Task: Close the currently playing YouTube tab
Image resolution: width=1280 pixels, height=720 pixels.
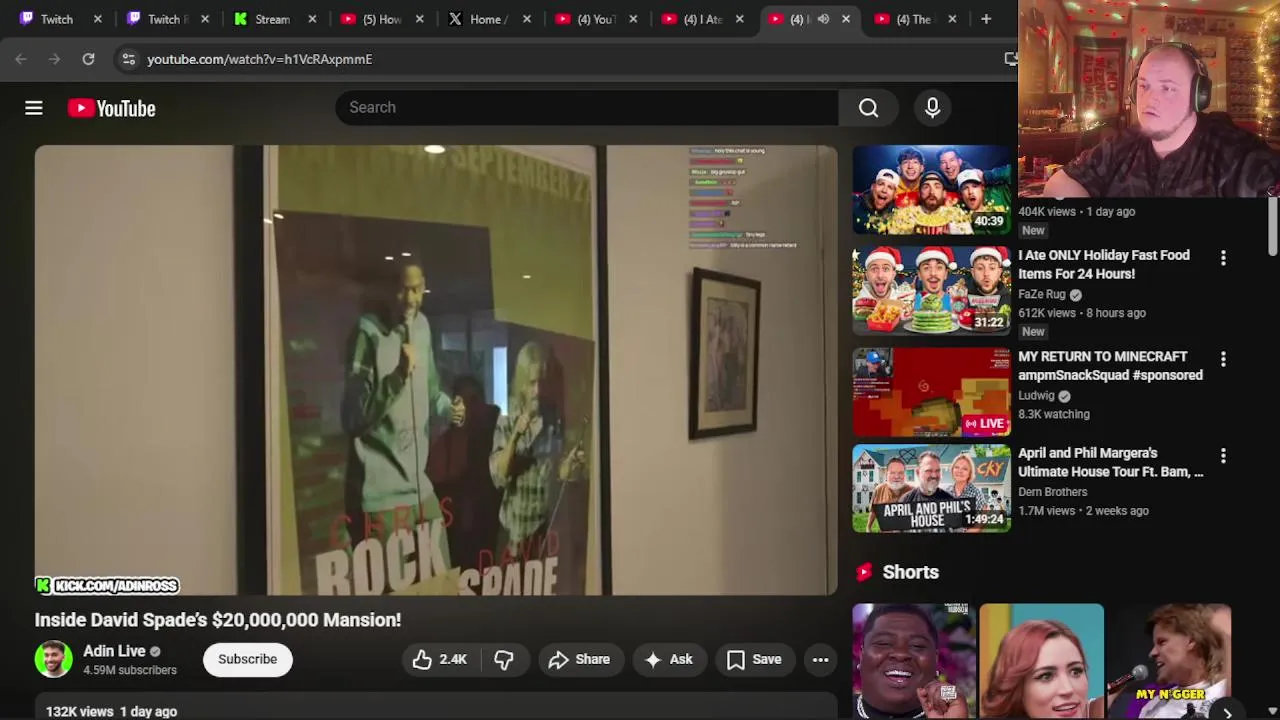Action: click(x=846, y=19)
